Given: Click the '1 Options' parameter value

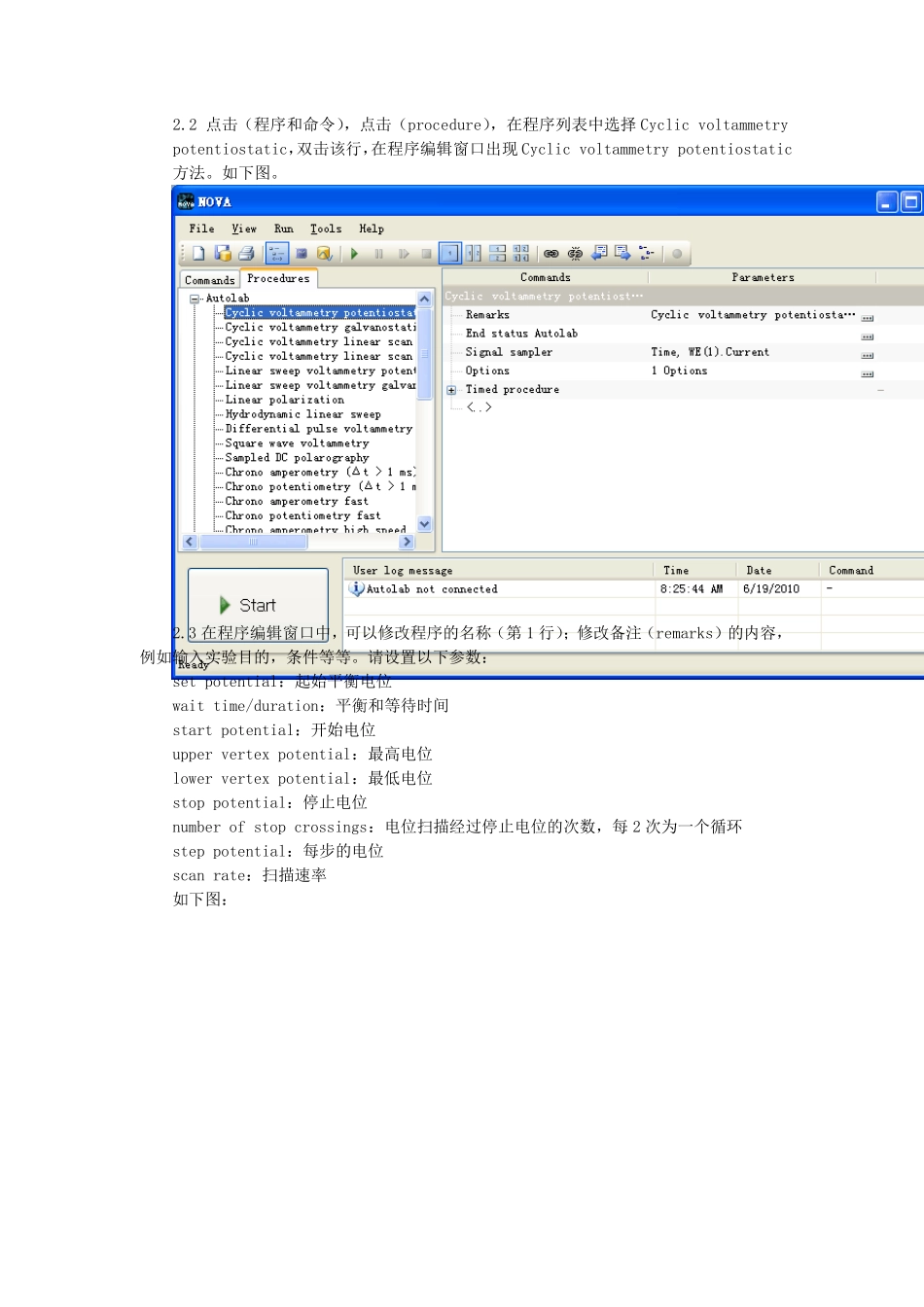Looking at the screenshot, I should pyautogui.click(x=680, y=371).
